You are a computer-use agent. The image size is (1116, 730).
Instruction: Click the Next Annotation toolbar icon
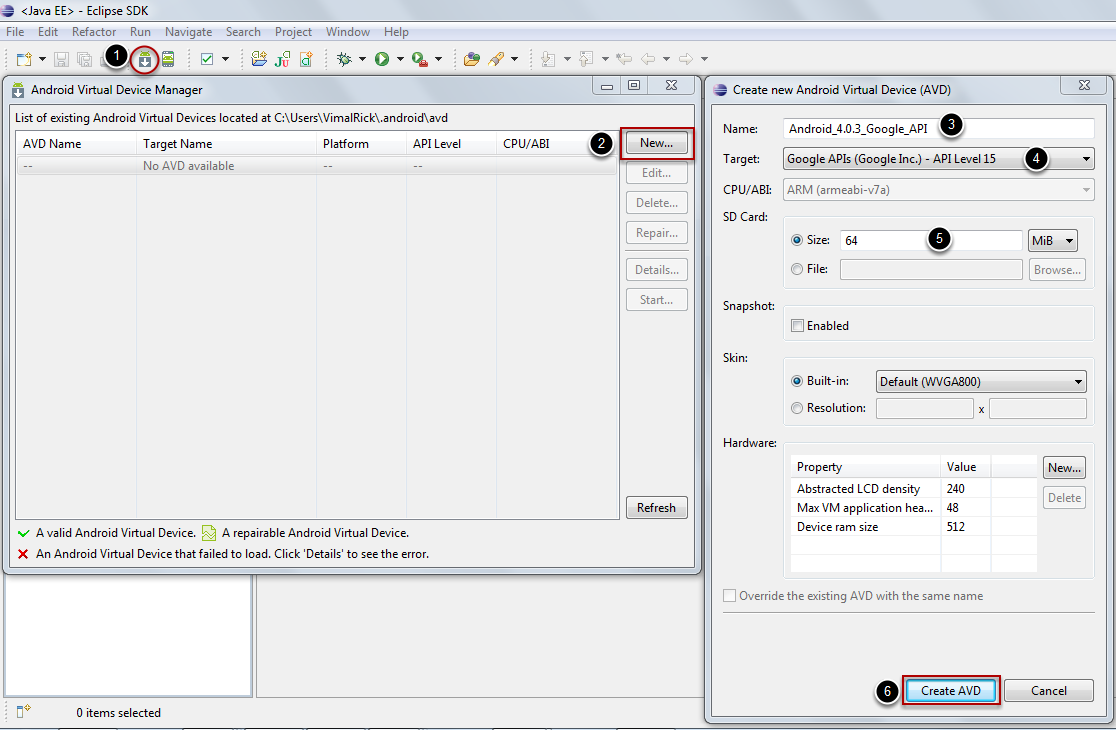[x=548, y=59]
